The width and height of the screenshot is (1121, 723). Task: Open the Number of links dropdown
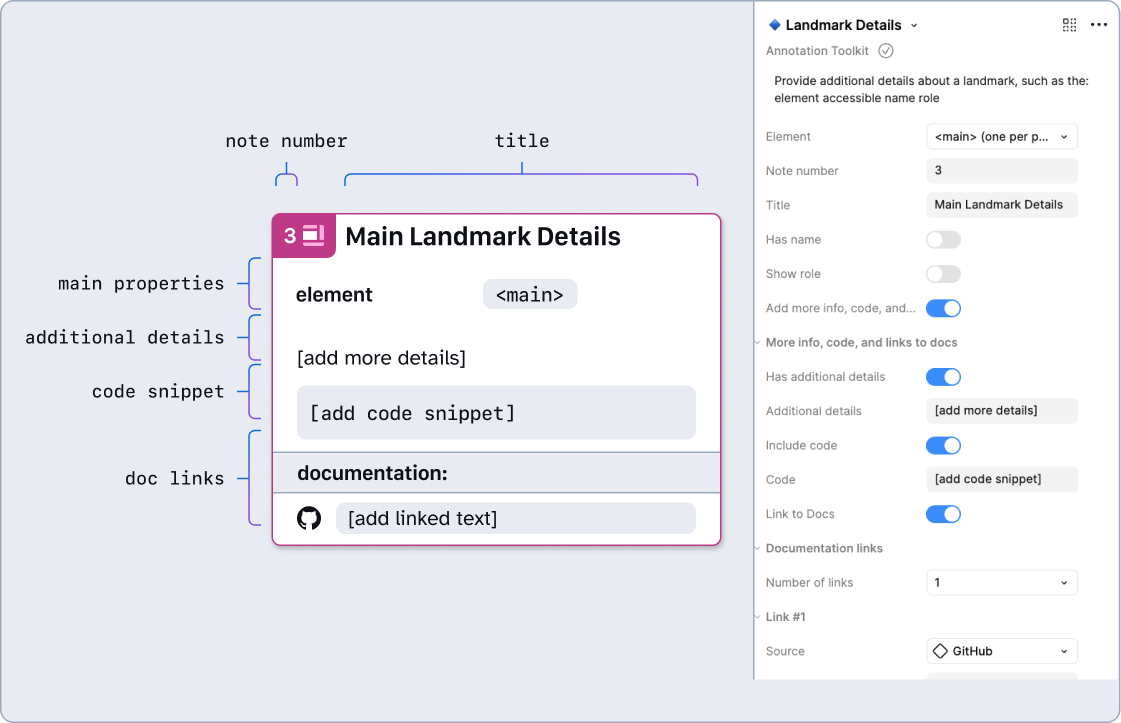pos(1002,583)
